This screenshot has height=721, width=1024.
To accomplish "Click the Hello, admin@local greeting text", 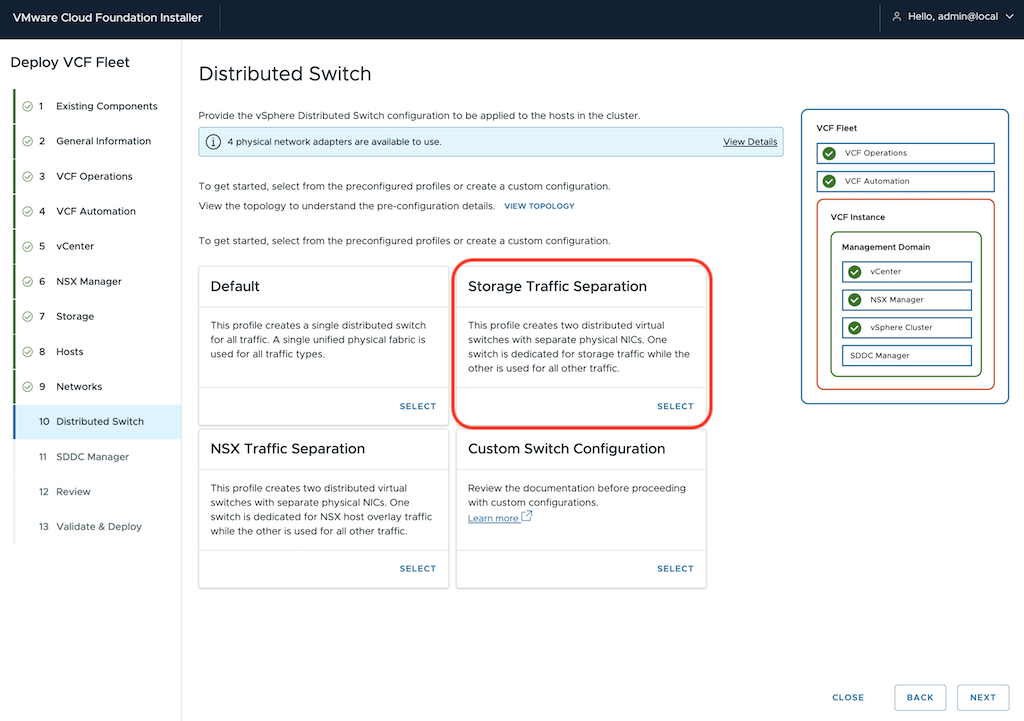I will point(952,17).
